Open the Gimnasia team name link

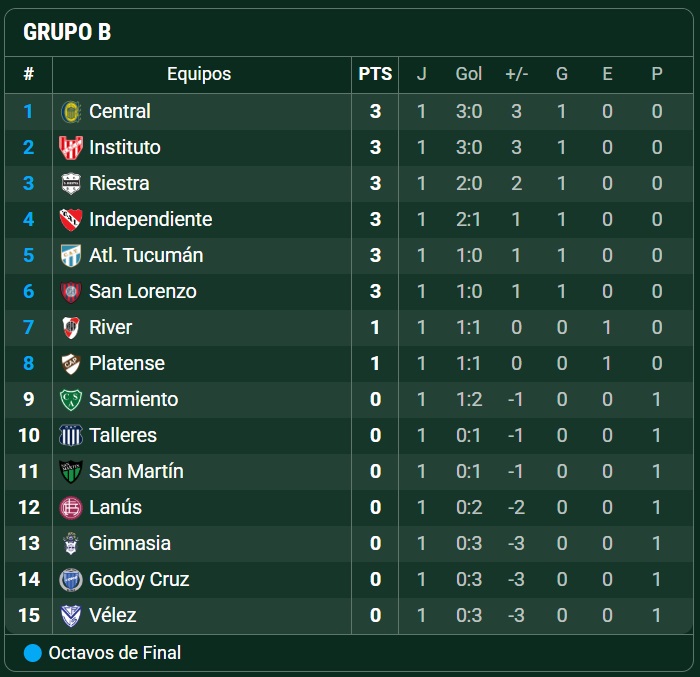click(x=130, y=543)
